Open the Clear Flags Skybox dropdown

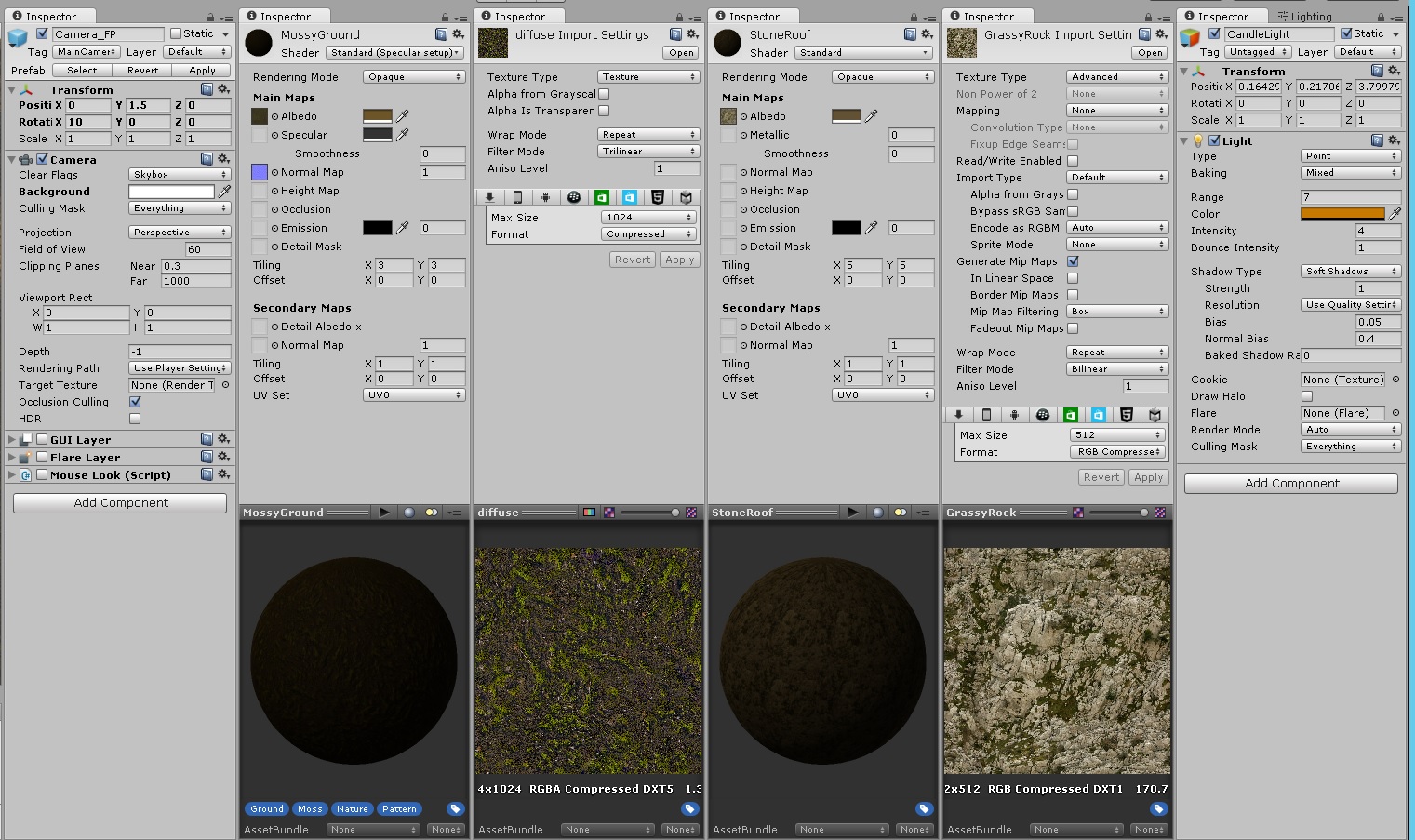click(179, 175)
